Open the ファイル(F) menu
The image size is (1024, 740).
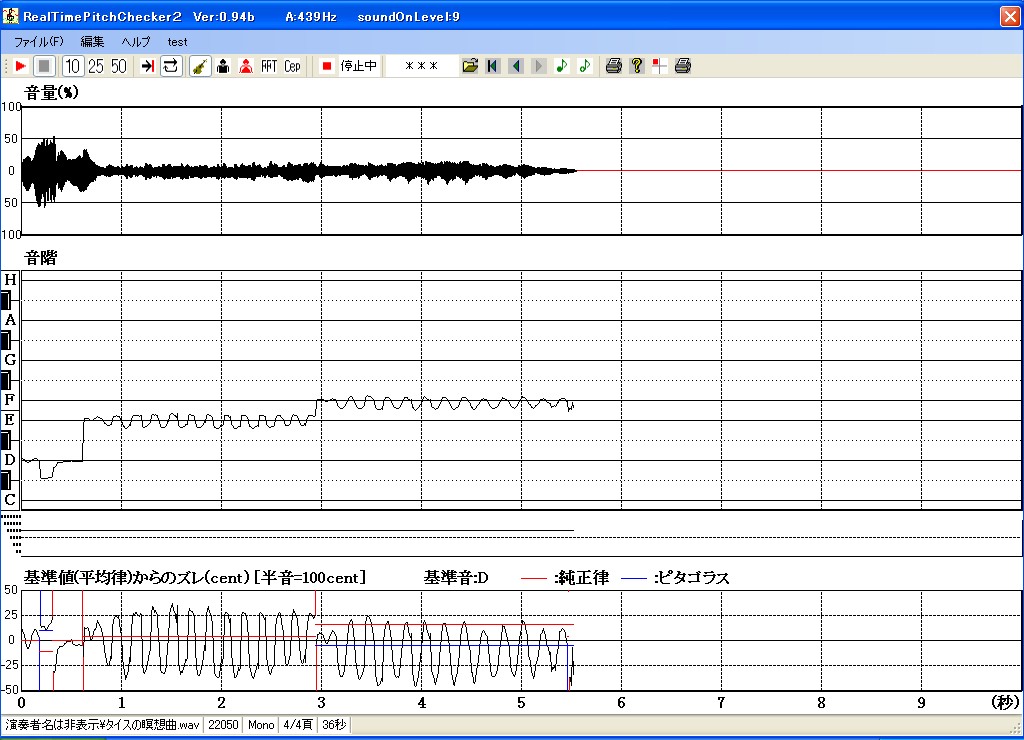[39, 42]
